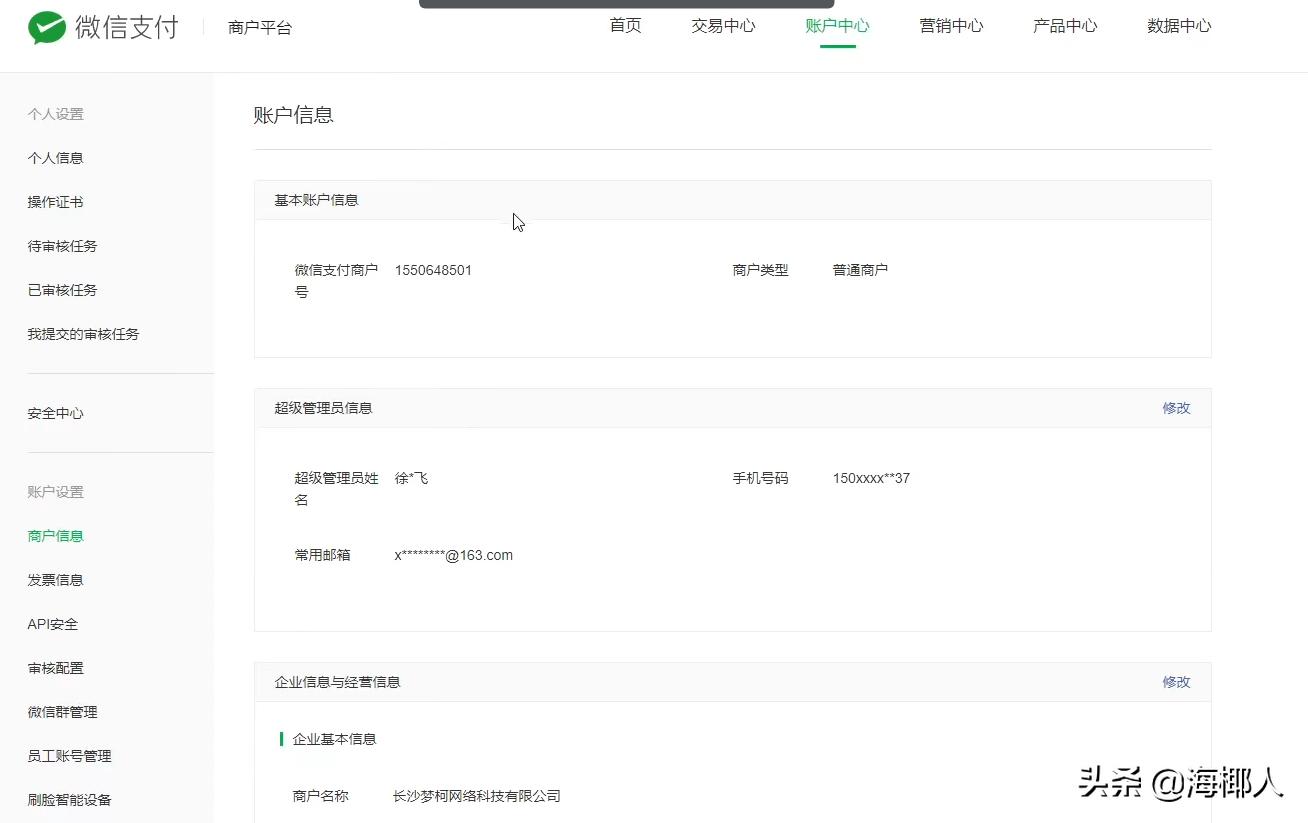Go to 安全中心
Image resolution: width=1308 pixels, height=823 pixels.
(x=55, y=413)
